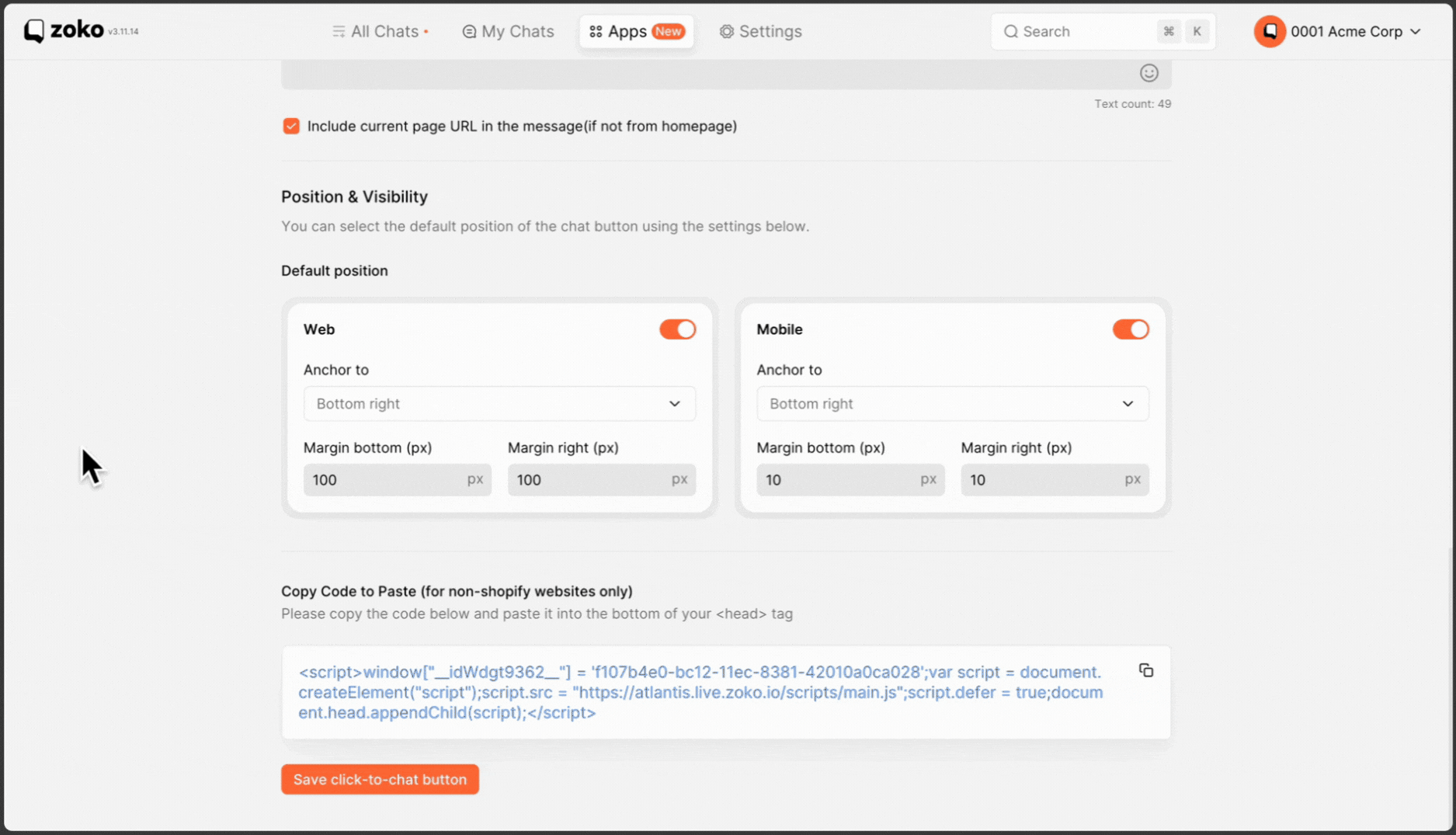Click the v3.11.14 version label
The width and height of the screenshot is (1456, 835).
pos(123,32)
